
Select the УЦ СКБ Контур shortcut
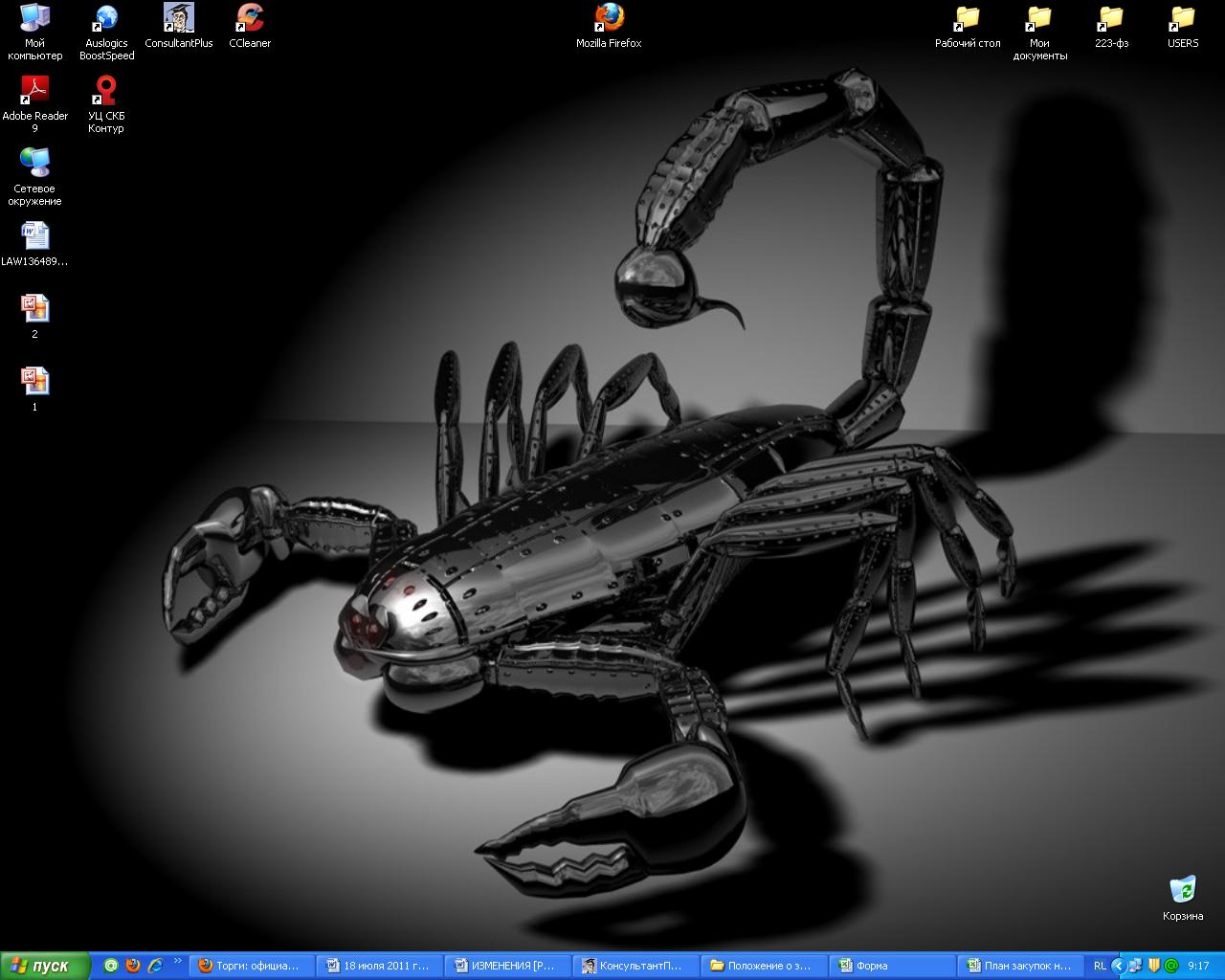106,92
